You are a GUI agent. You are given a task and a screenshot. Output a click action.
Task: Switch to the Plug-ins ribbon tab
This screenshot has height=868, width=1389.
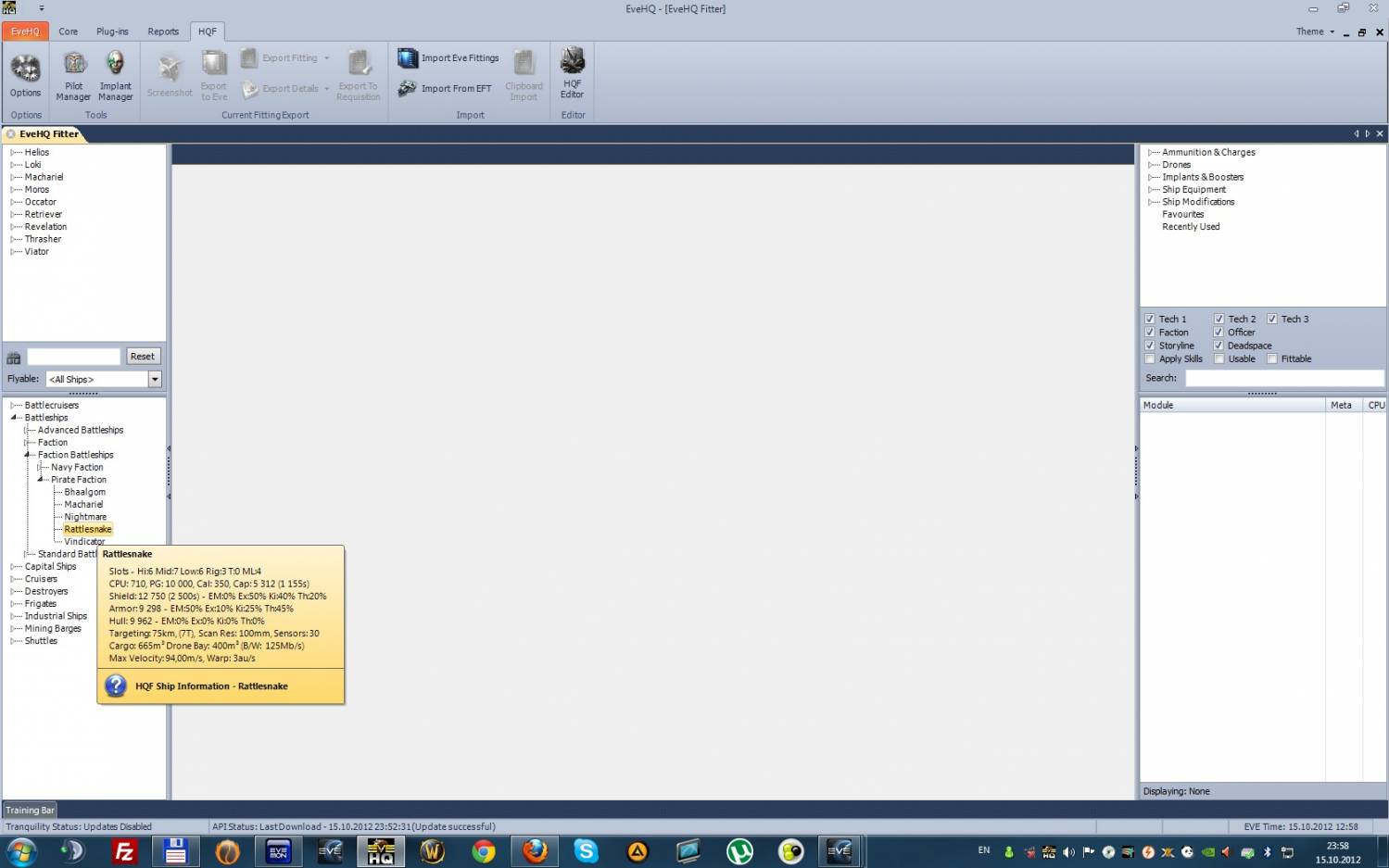click(x=112, y=31)
